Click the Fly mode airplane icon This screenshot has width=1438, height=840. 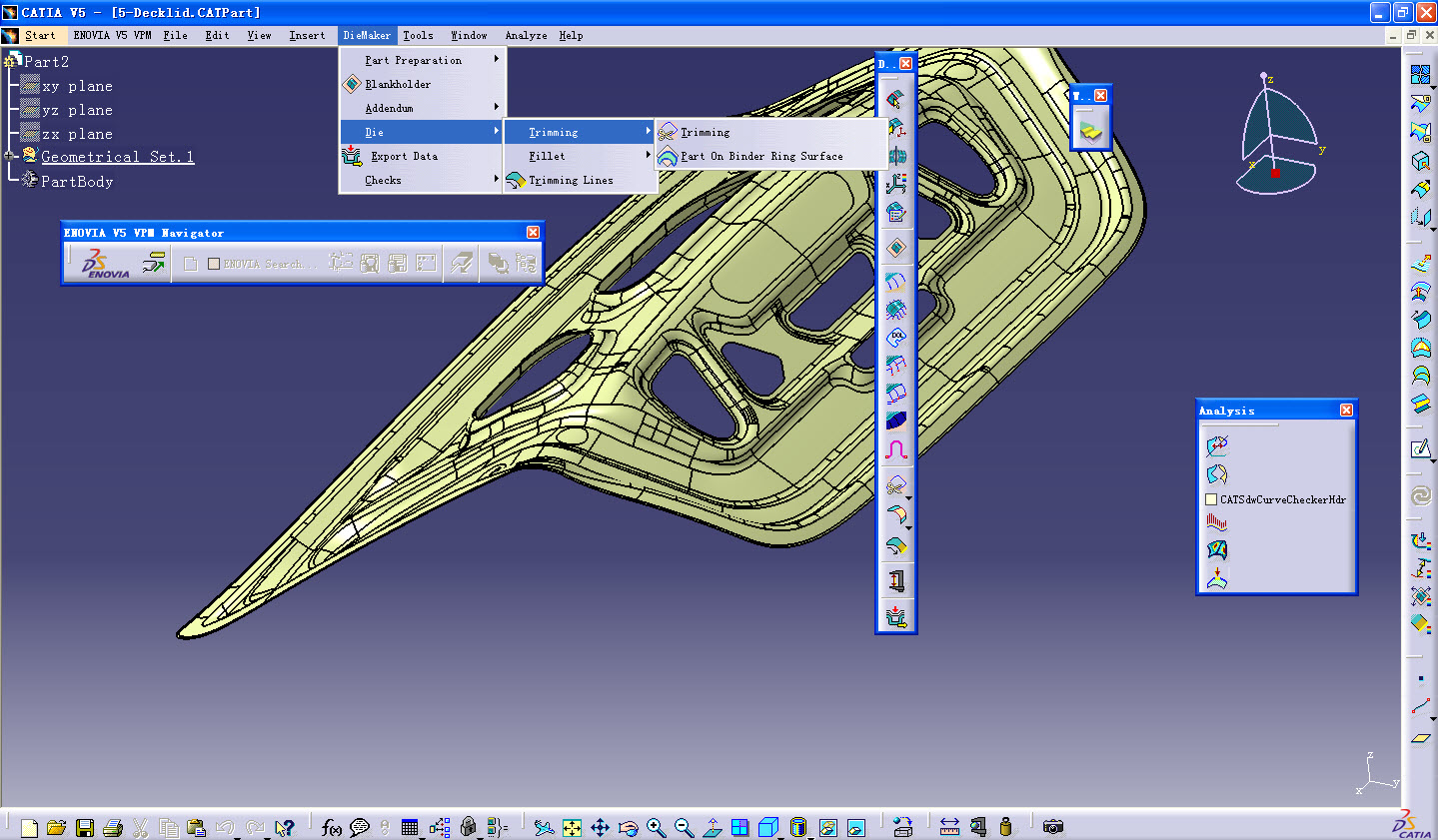[x=544, y=827]
